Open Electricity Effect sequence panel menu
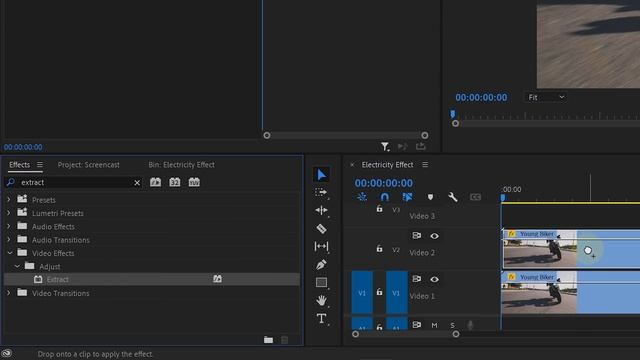 (425, 164)
